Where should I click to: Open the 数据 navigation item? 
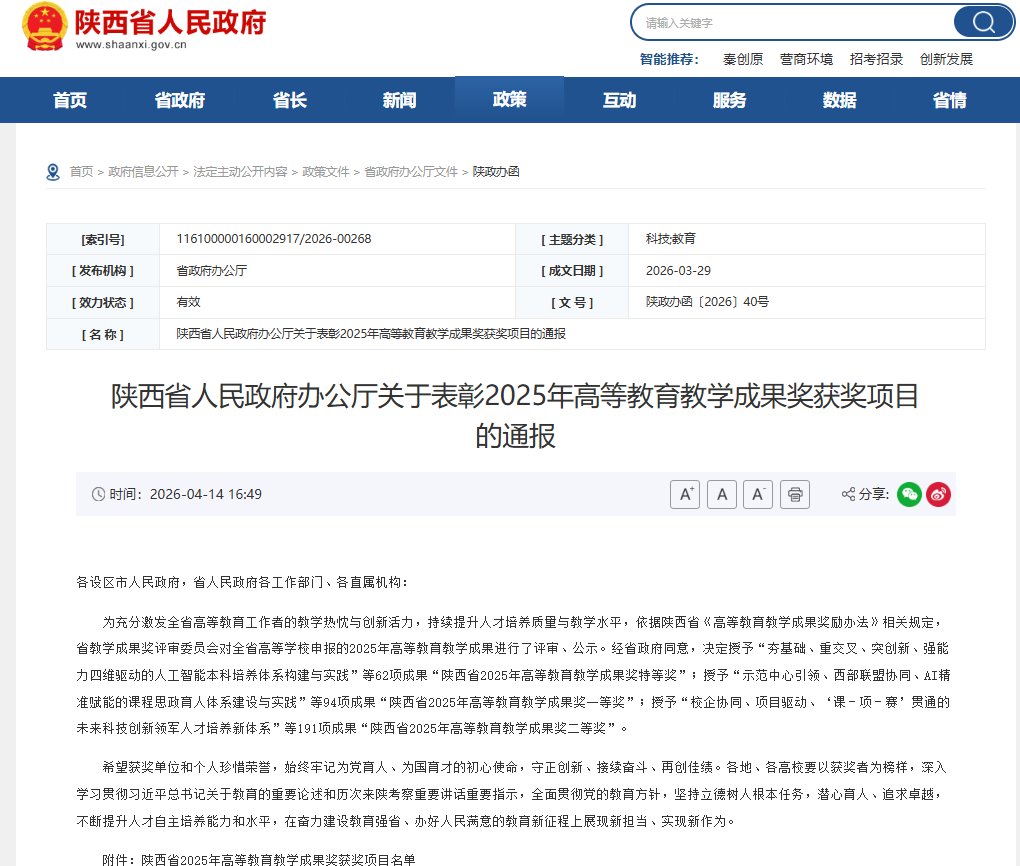click(839, 100)
